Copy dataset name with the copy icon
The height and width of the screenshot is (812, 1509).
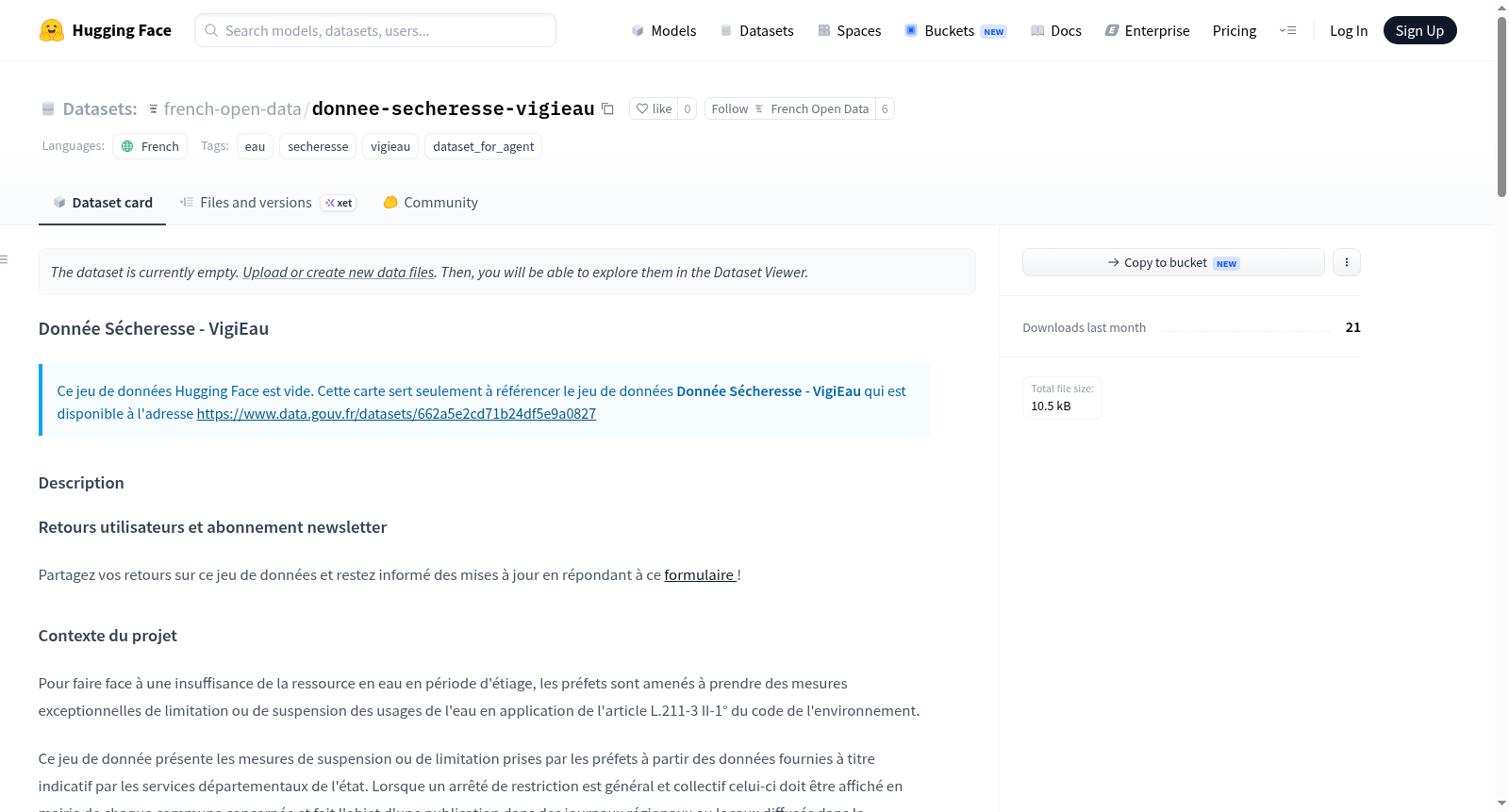pos(608,108)
